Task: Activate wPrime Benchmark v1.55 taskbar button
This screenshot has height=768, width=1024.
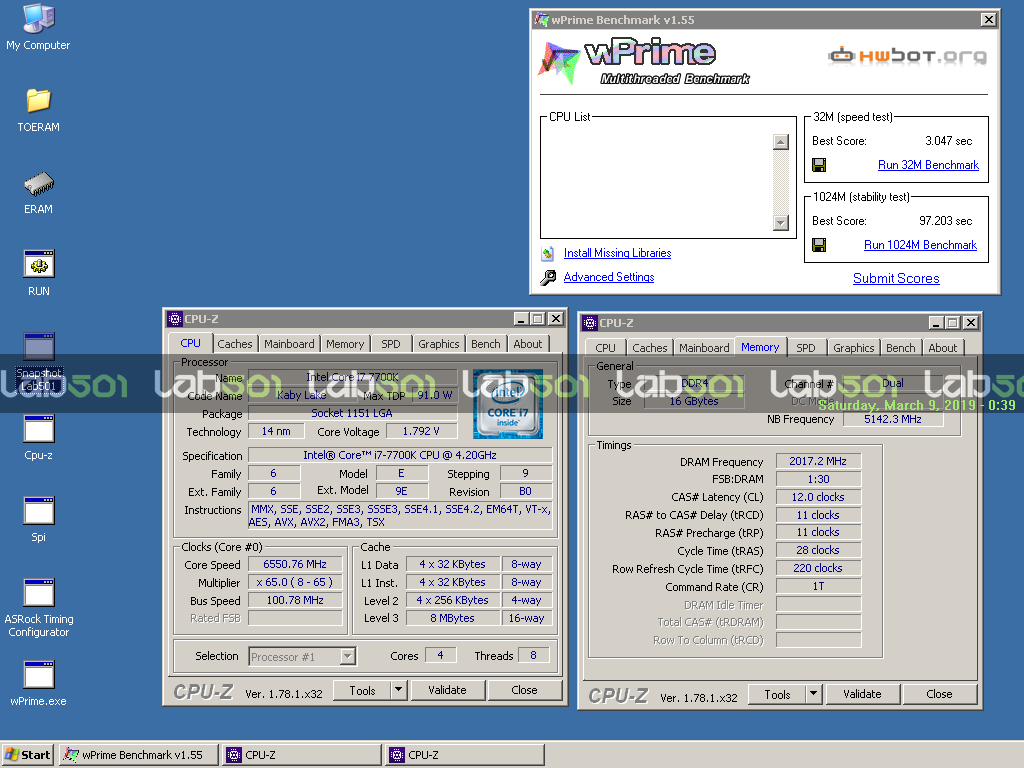Action: [x=138, y=755]
